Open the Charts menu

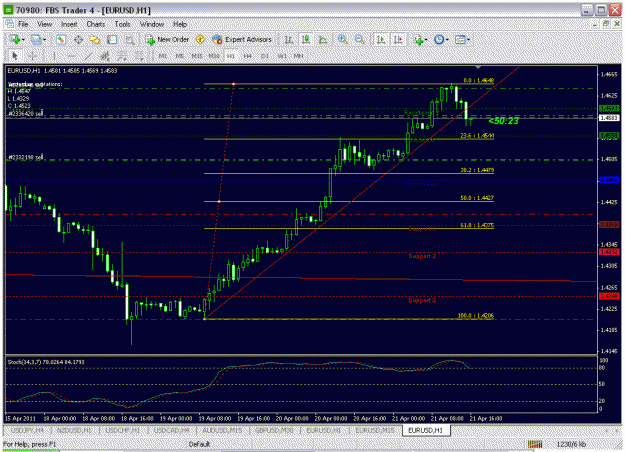[96, 24]
